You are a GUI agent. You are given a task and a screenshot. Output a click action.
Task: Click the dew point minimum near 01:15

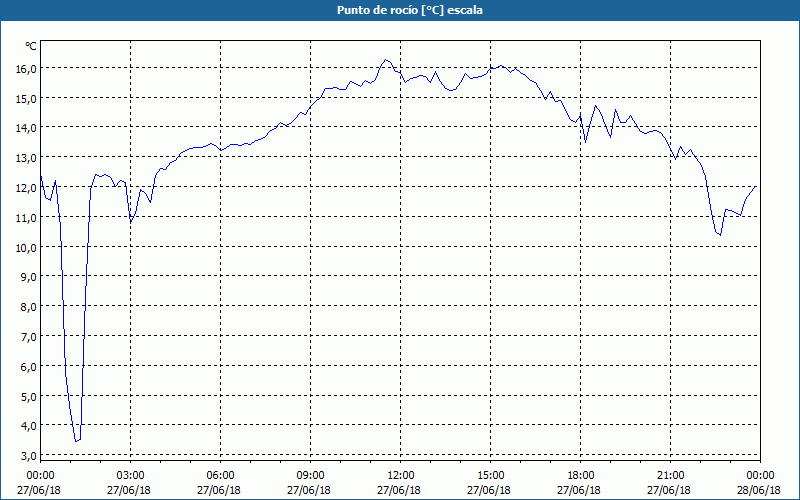(76, 441)
